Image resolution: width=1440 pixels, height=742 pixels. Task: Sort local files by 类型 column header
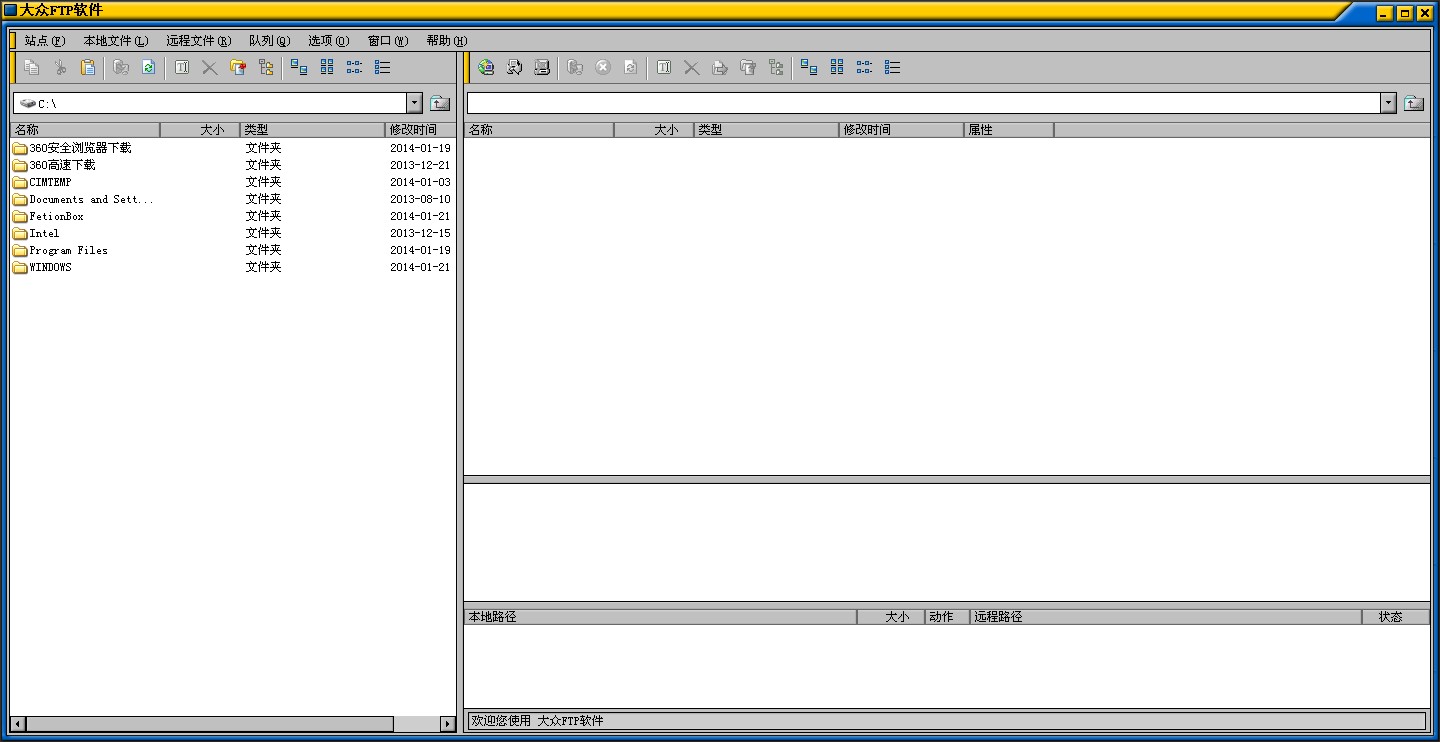pos(313,130)
